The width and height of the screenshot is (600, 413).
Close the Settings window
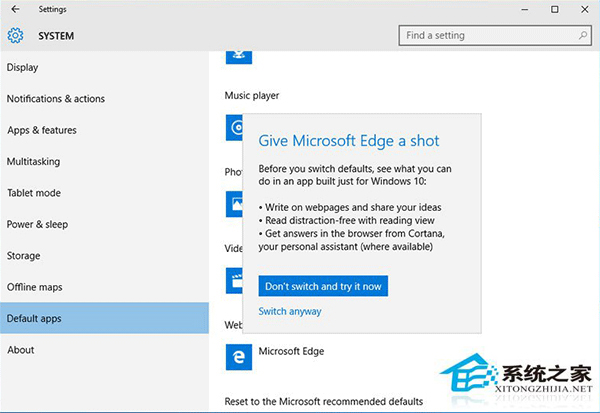click(585, 10)
